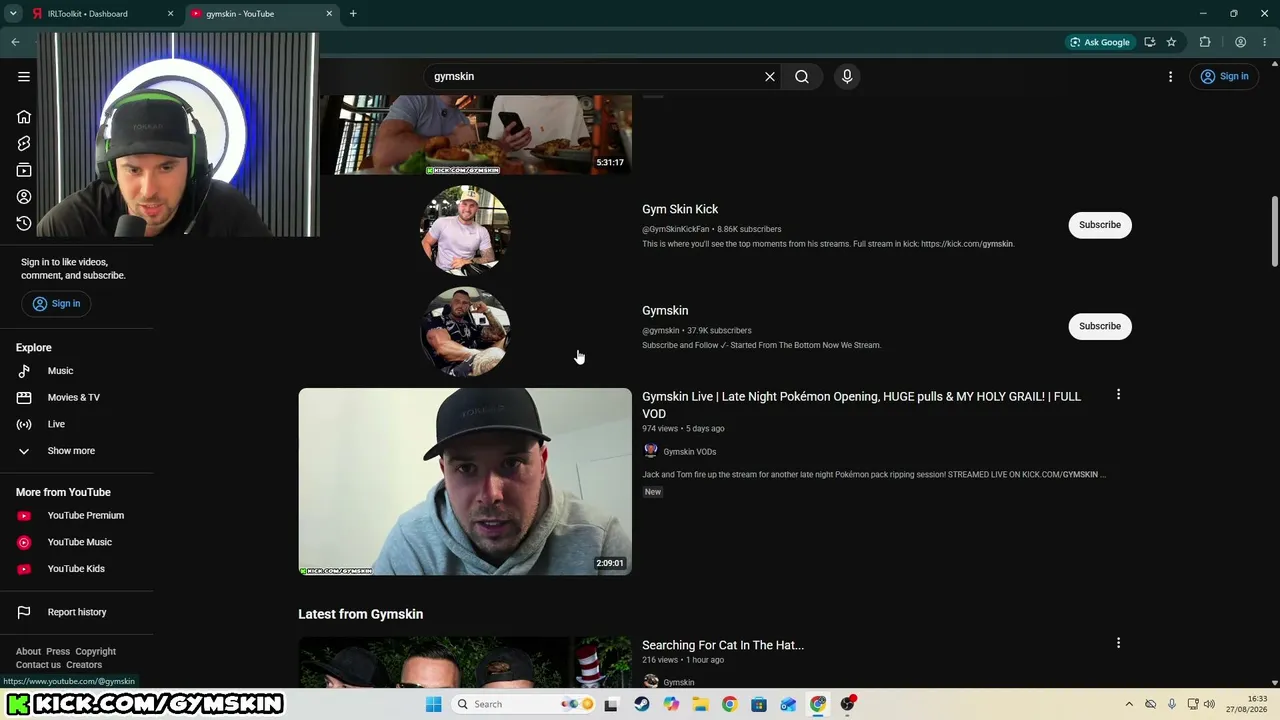
Task: Go to YouTube Home icon in sidebar
Action: pos(24,117)
